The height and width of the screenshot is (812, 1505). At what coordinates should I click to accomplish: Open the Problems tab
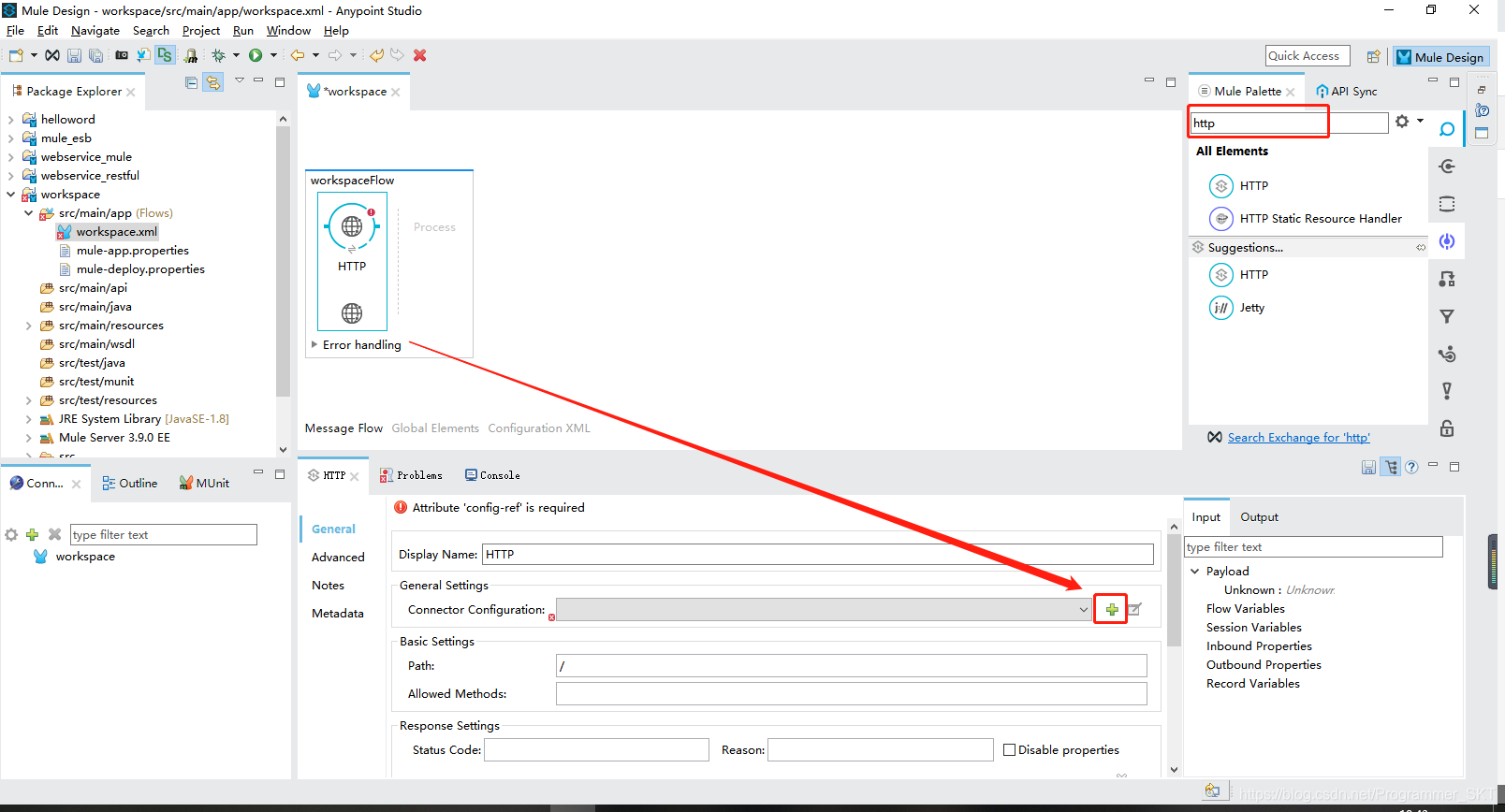[411, 475]
